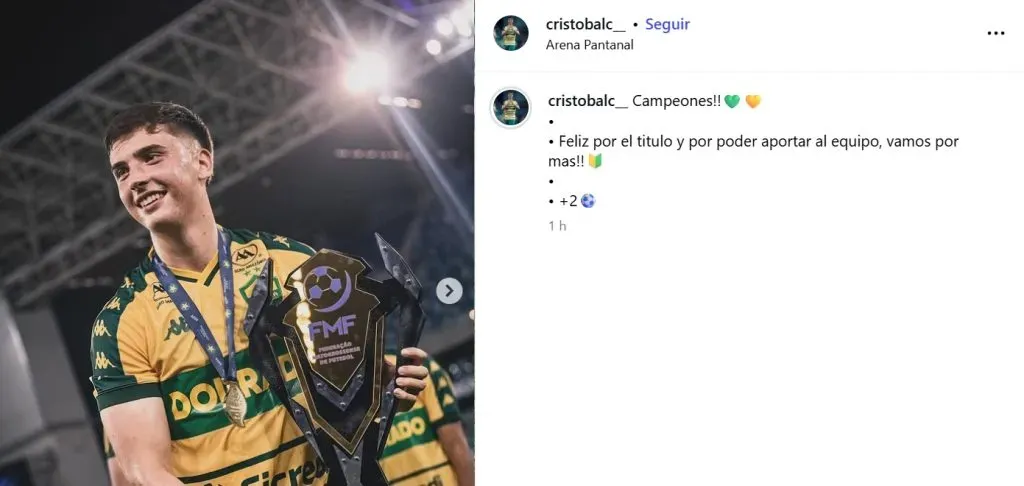The image size is (1024, 486).
Task: Click the '1 h' post timestamp
Action: point(557,226)
